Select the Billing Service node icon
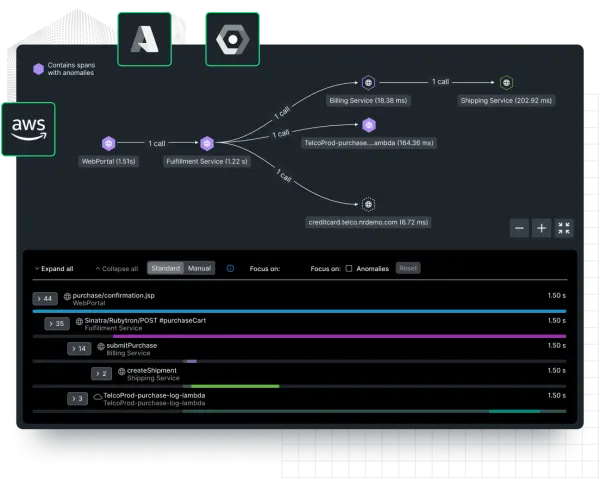The image size is (600, 490). (368, 83)
